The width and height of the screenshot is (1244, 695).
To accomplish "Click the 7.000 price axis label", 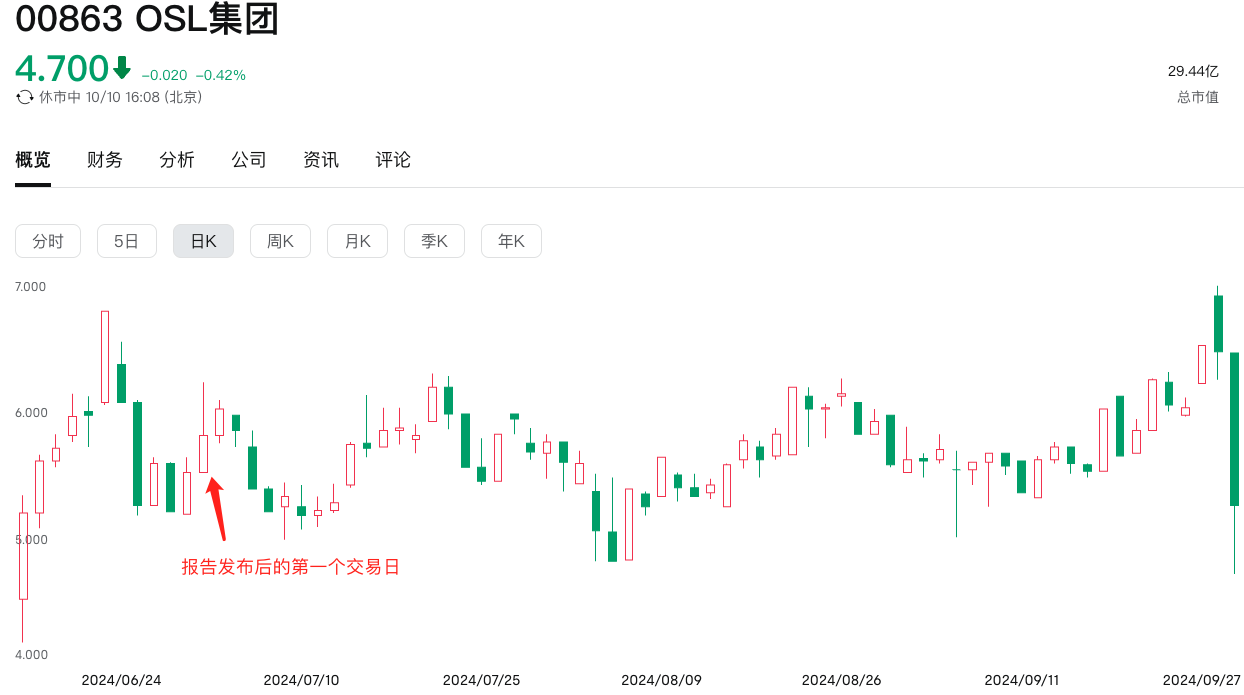I will [x=31, y=287].
